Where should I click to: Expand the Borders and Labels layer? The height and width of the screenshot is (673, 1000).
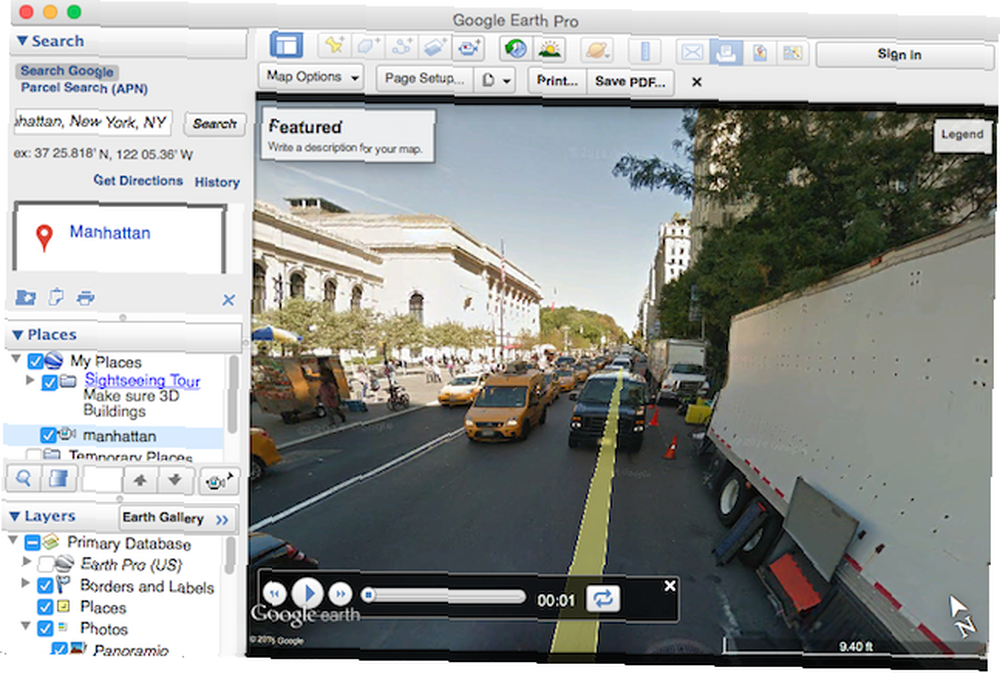[26, 582]
